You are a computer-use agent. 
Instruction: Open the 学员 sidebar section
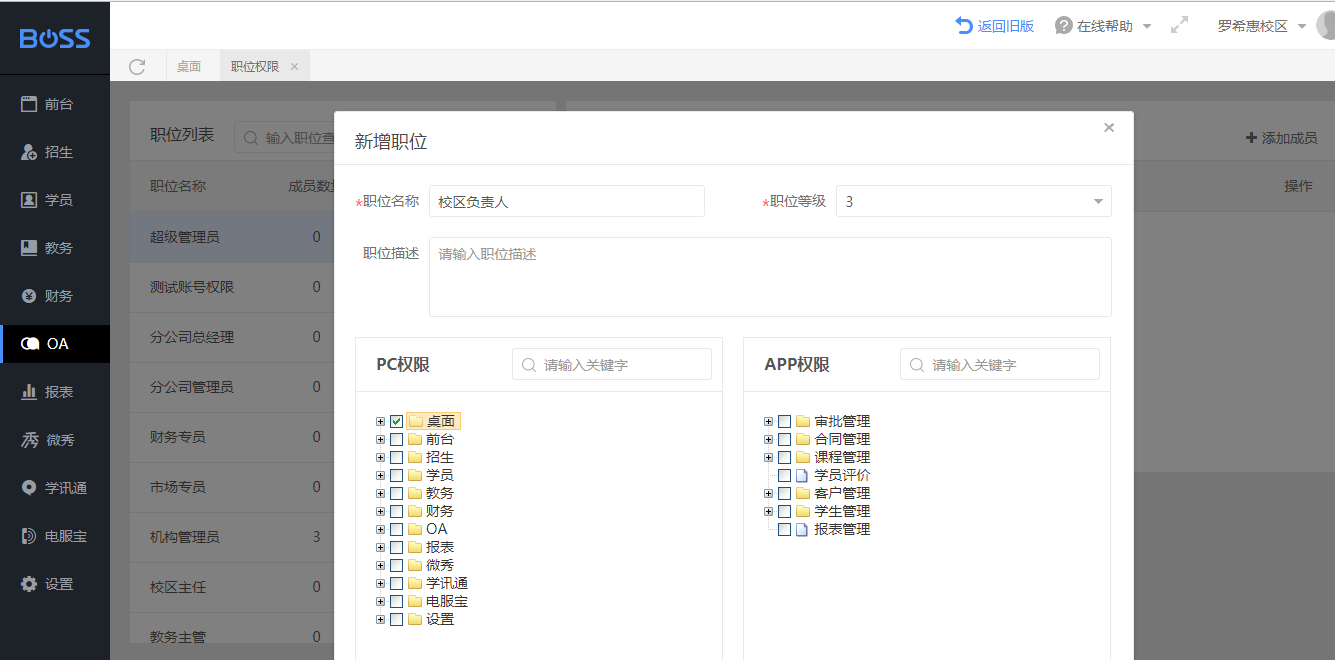(55, 200)
